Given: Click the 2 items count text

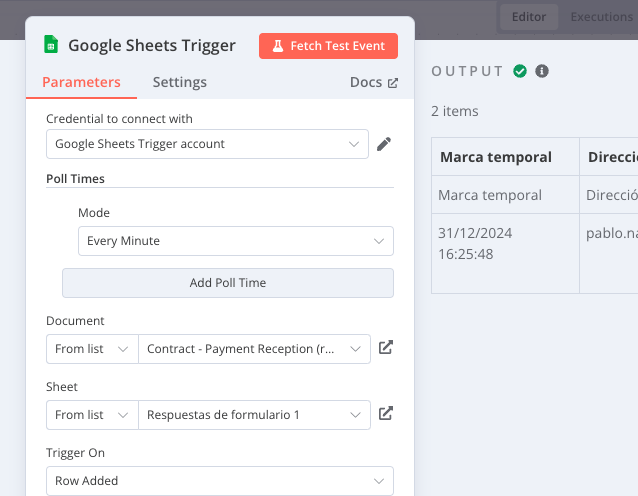Looking at the screenshot, I should pos(454,111).
